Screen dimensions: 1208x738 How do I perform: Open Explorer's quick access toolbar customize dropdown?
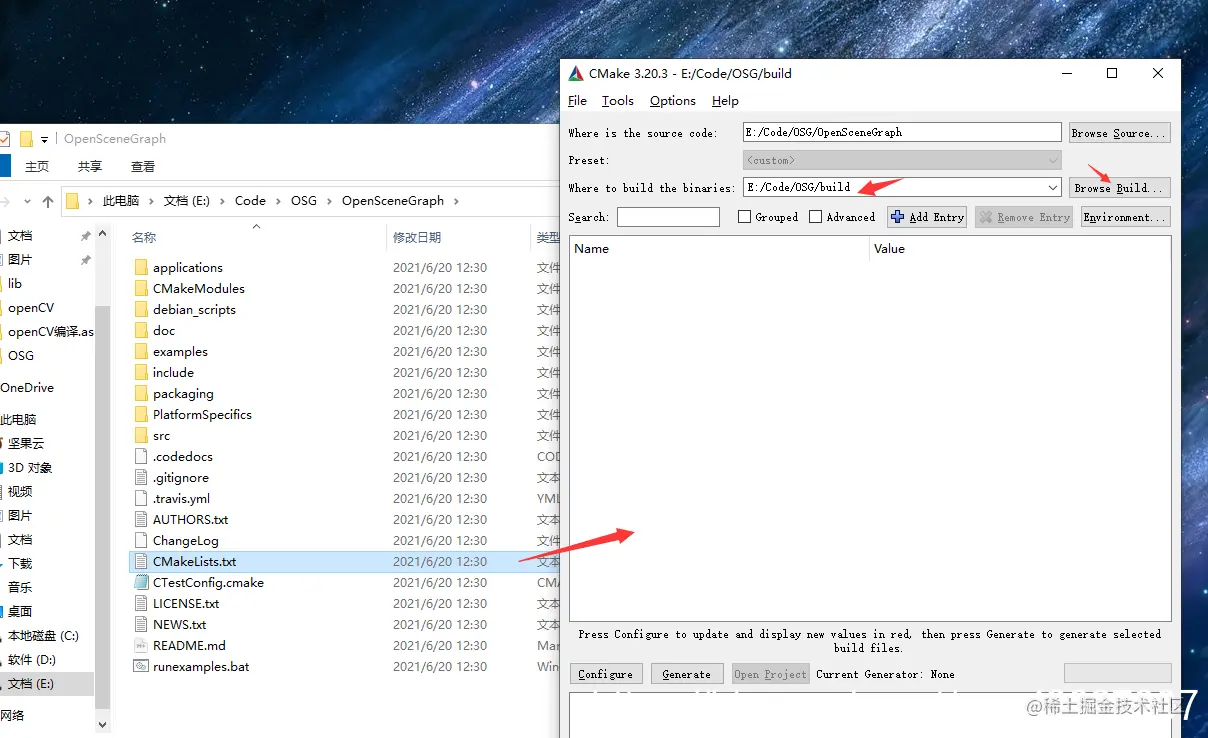[44, 140]
